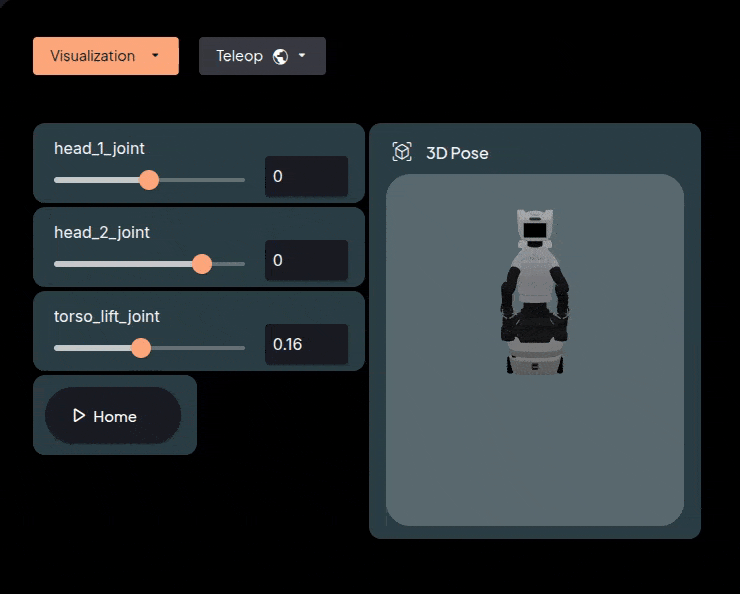
Task: Click the head_1_joint slider handle
Action: click(149, 180)
